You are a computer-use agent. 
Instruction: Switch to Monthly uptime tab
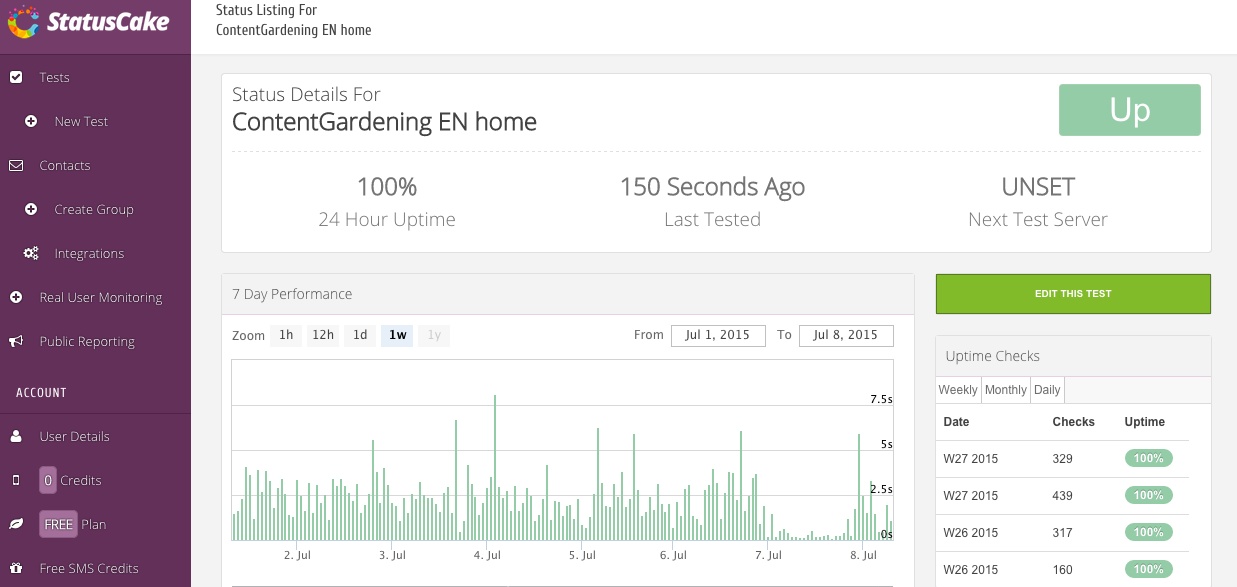[x=1006, y=389]
